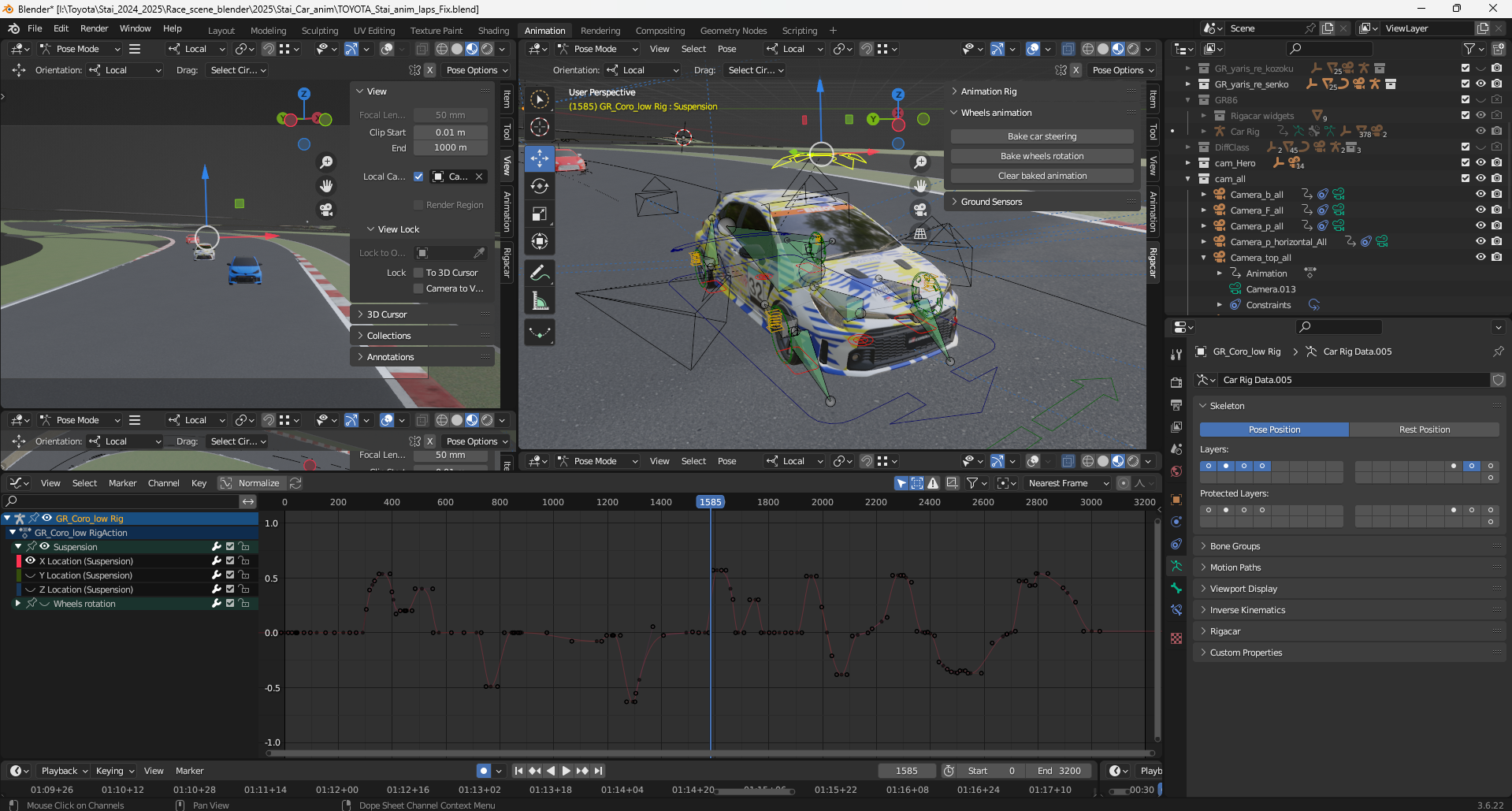Toggle orthographic grid view icon in the center viewport
Viewport: 1512px width, 811px height.
pyautogui.click(x=920, y=233)
